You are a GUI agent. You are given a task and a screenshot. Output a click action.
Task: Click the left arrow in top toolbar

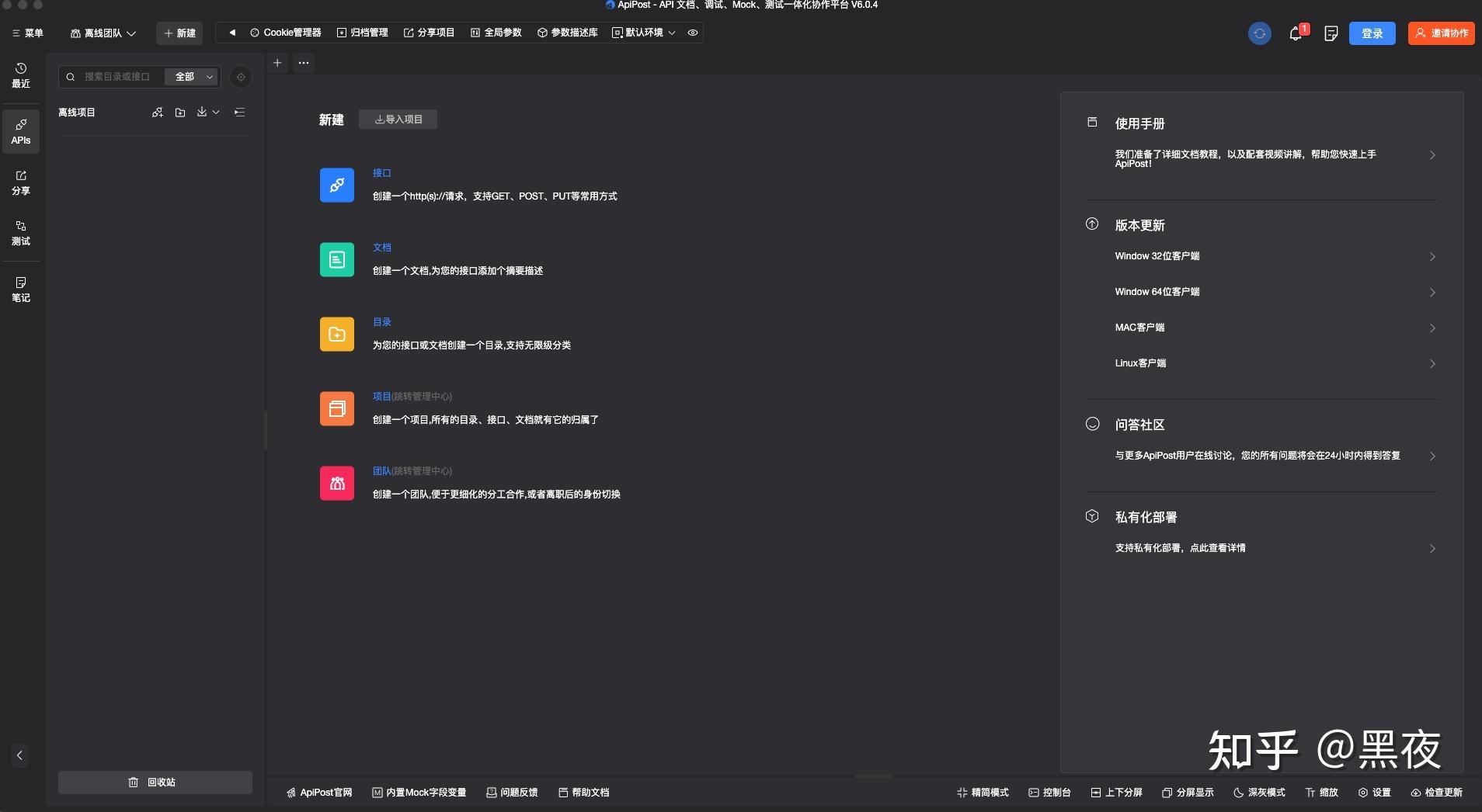(231, 33)
